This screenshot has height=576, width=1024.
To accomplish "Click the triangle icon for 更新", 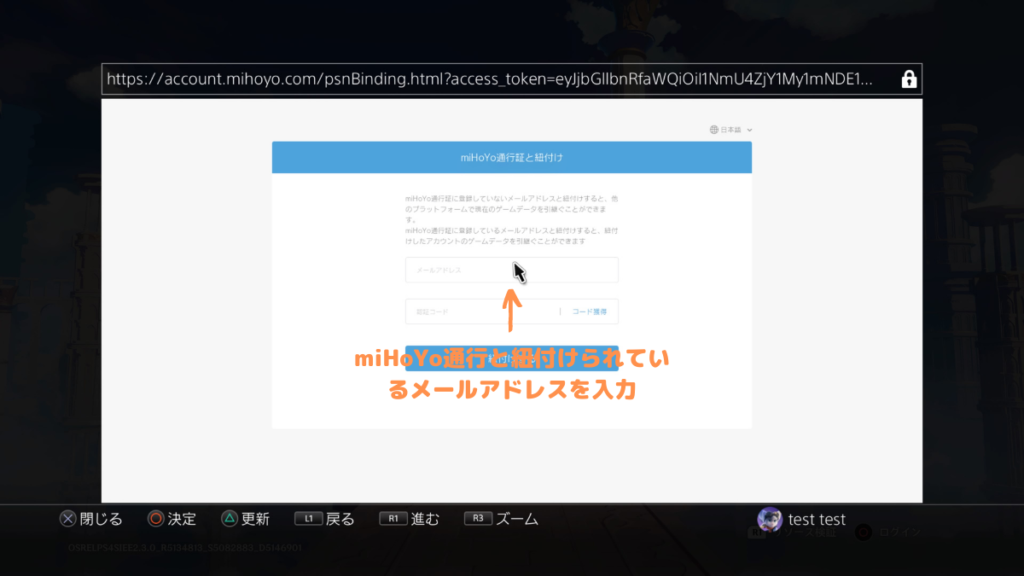I will [x=229, y=519].
